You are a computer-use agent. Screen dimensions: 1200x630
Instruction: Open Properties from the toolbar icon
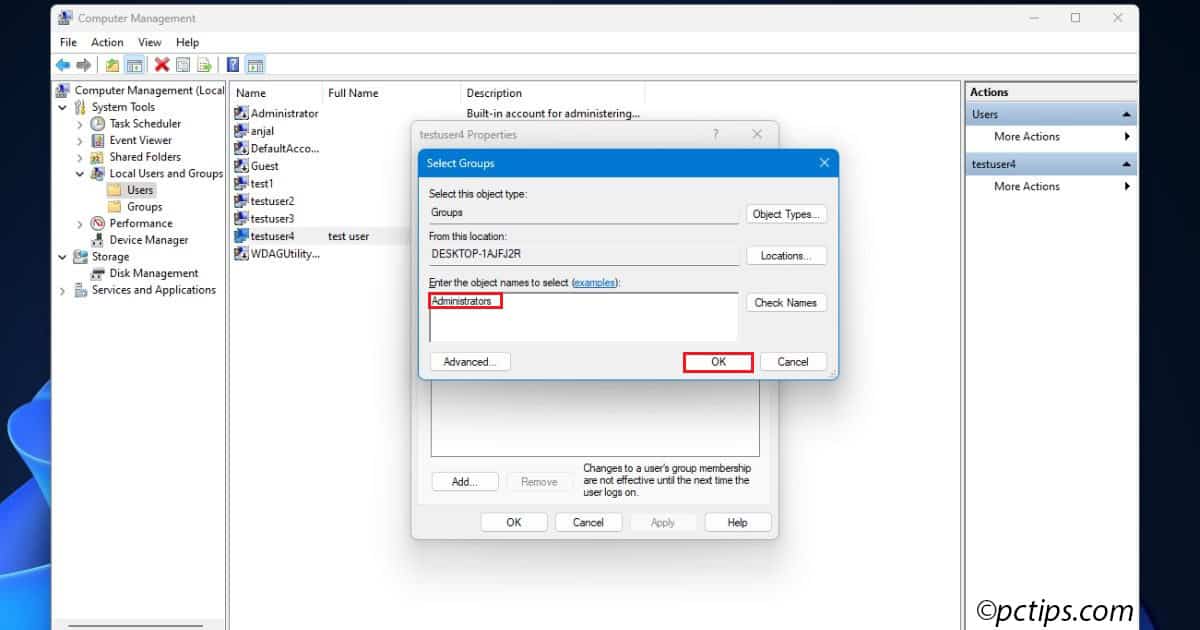[183, 65]
